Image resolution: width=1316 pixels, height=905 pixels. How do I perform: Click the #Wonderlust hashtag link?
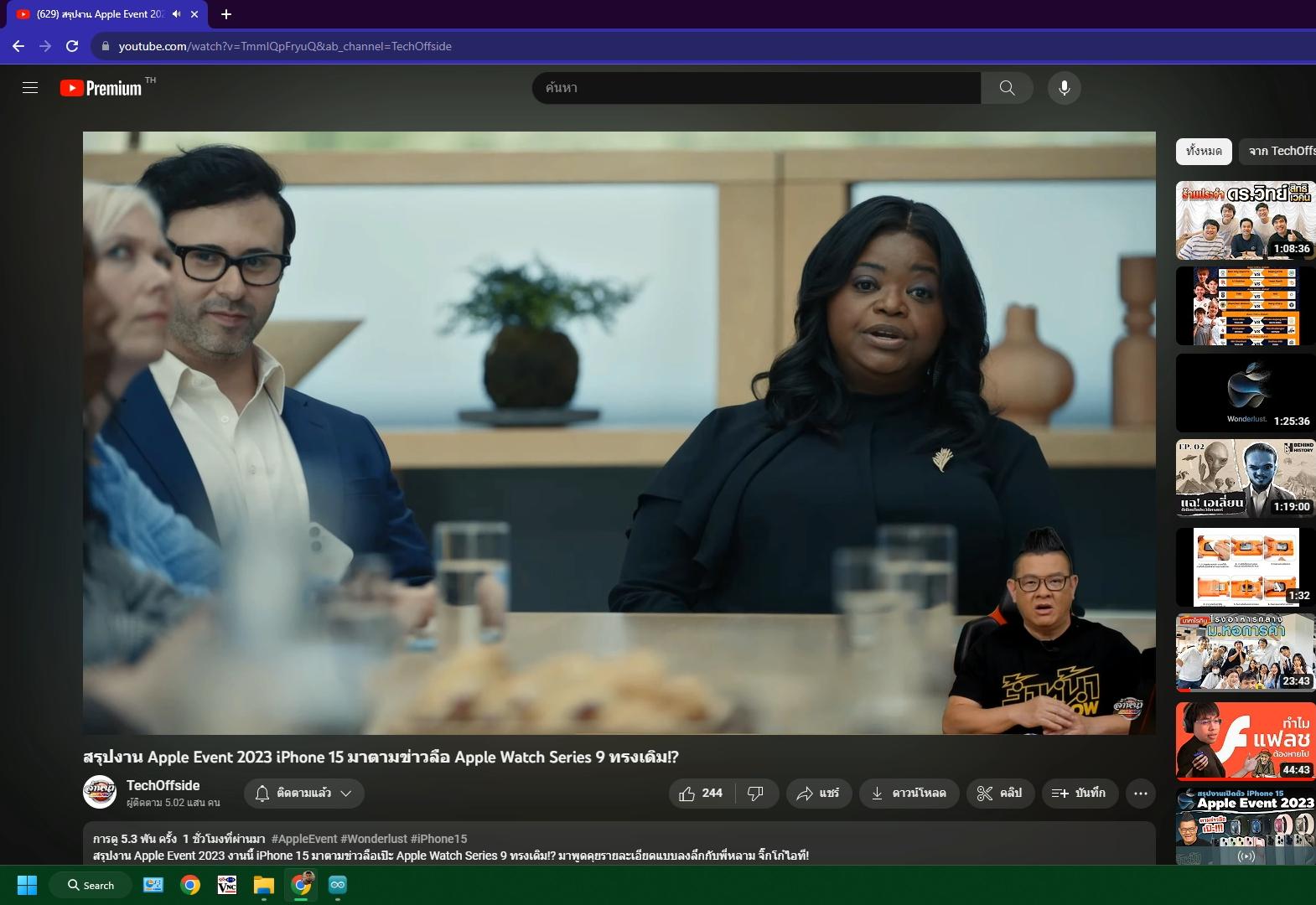tap(374, 839)
